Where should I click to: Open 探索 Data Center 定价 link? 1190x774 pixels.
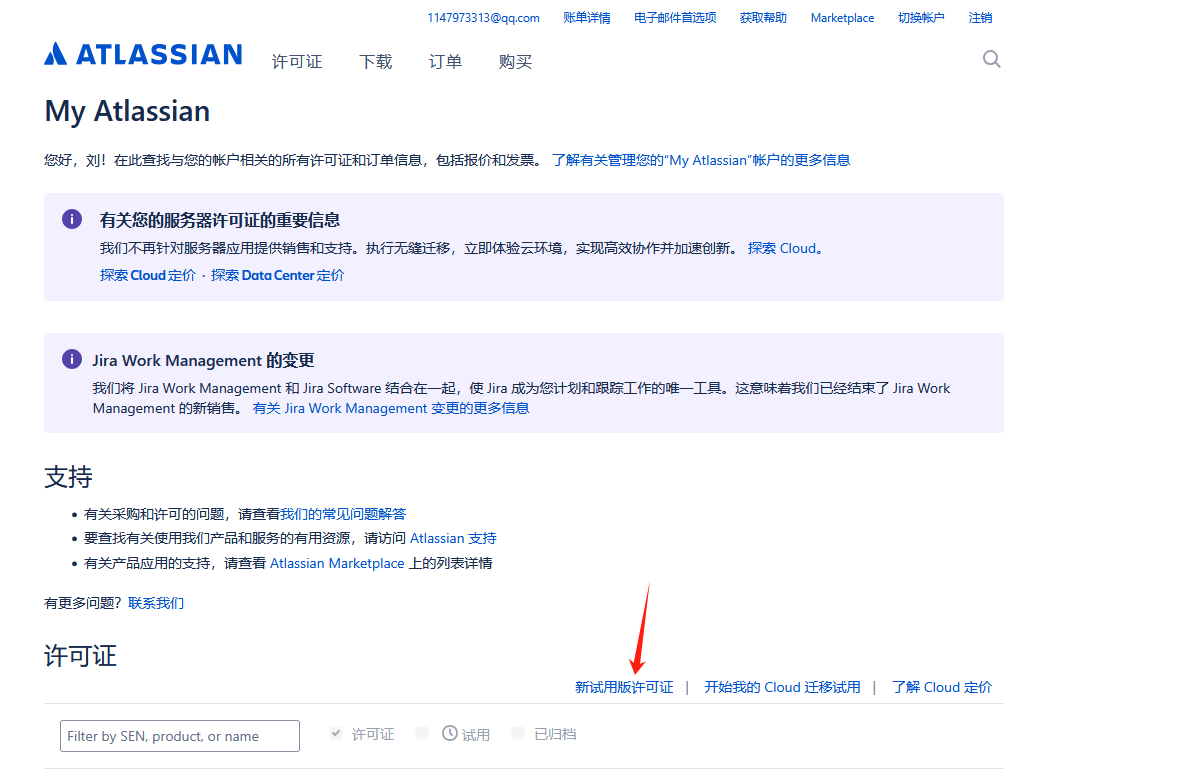[277, 275]
